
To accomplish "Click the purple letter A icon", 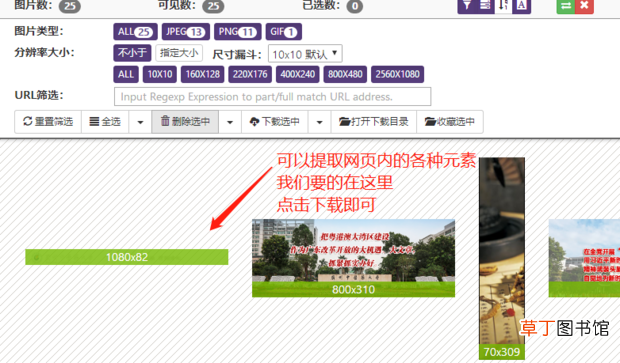I will coord(522,6).
